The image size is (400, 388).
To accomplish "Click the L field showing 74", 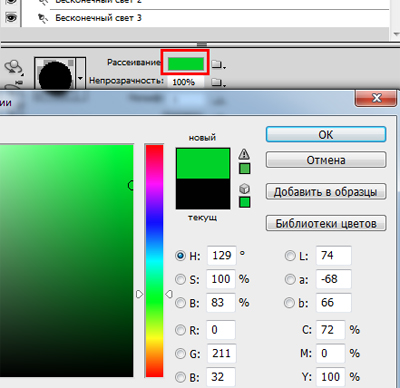I will tap(334, 256).
